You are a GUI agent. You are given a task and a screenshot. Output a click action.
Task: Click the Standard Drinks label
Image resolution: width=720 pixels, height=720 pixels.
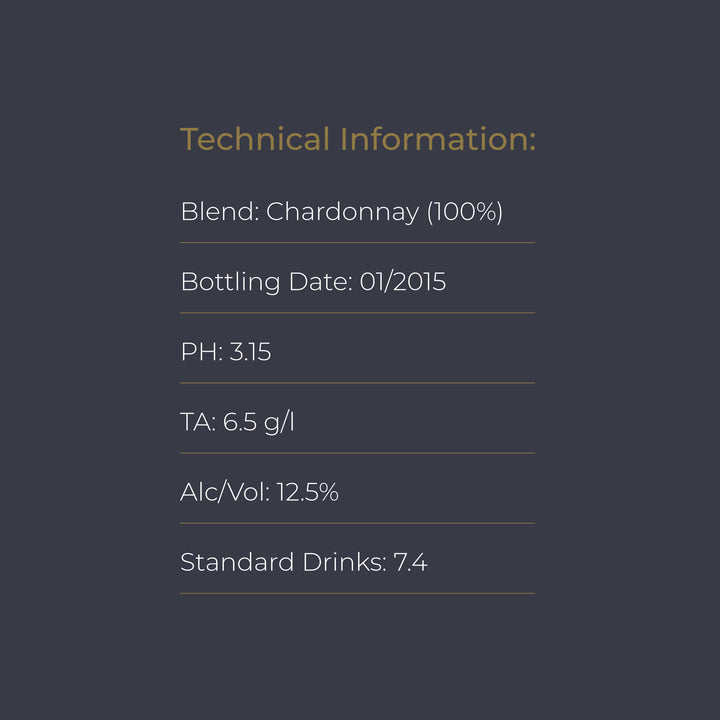coord(283,562)
